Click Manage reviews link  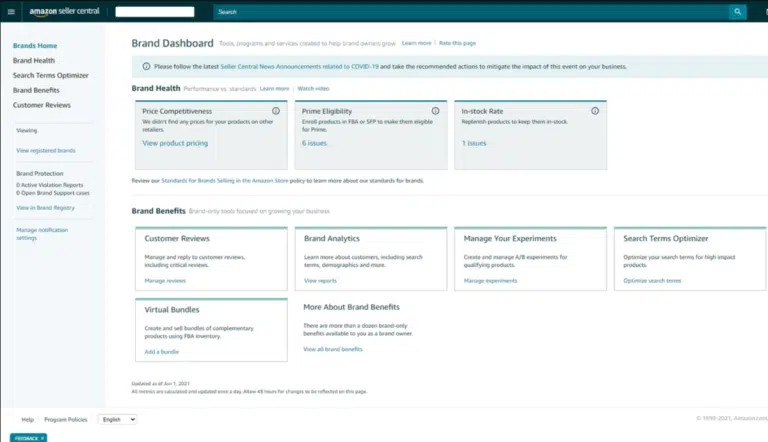tap(165, 281)
